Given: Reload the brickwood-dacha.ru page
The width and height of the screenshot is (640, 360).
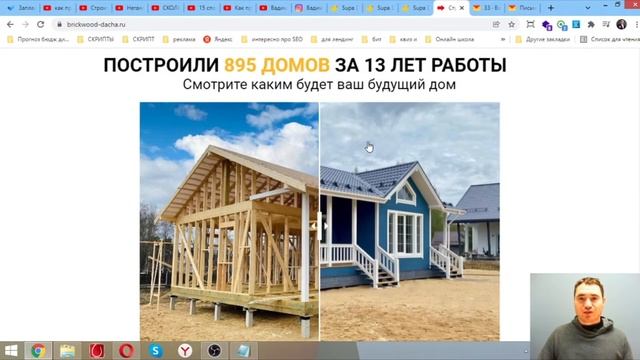Looking at the screenshot, I should pos(40,24).
